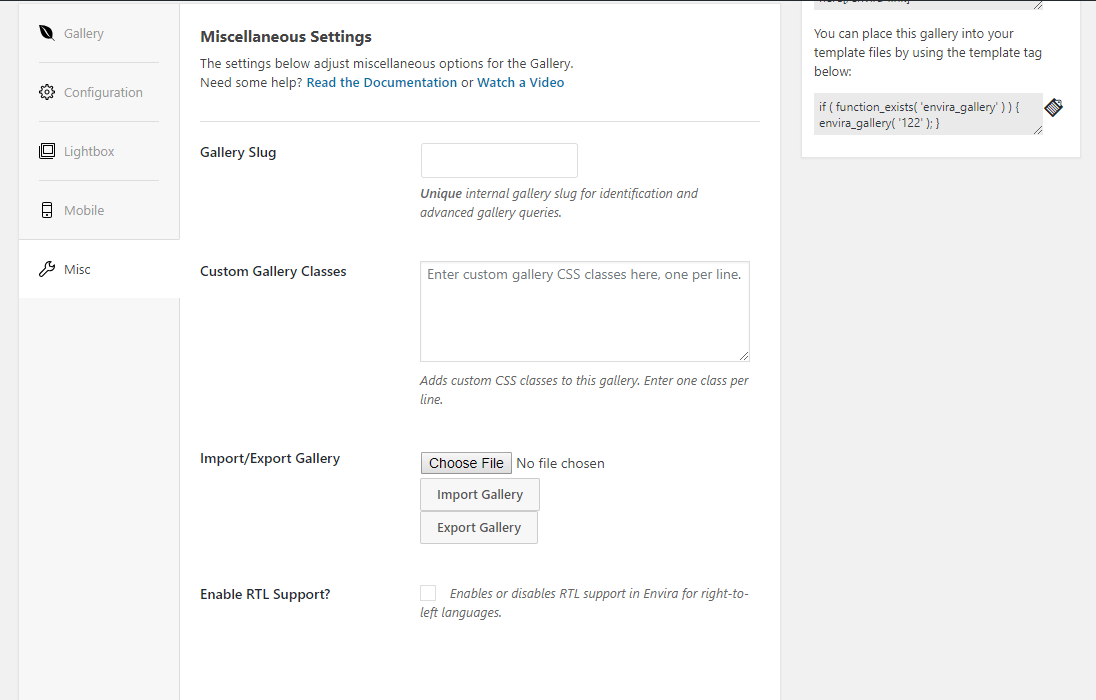Click the Mobile phone icon
This screenshot has height=700, width=1096.
point(47,210)
